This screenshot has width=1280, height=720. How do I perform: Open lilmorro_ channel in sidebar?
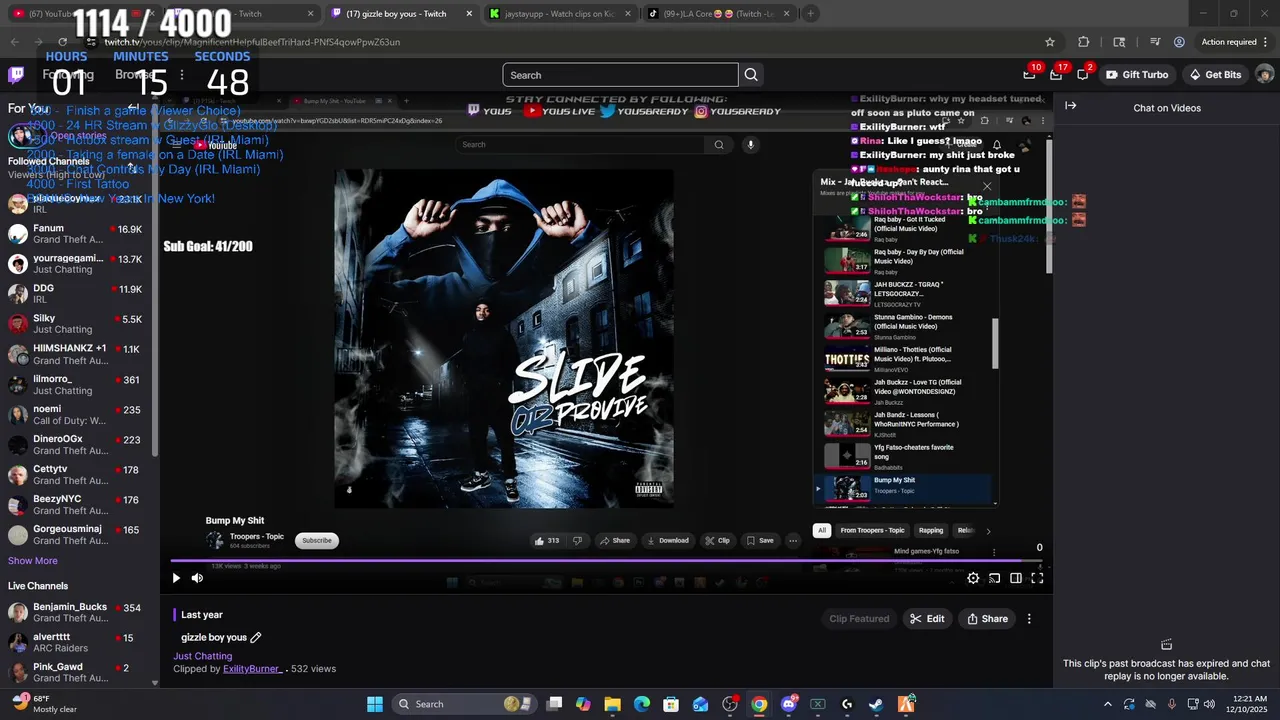(76, 385)
